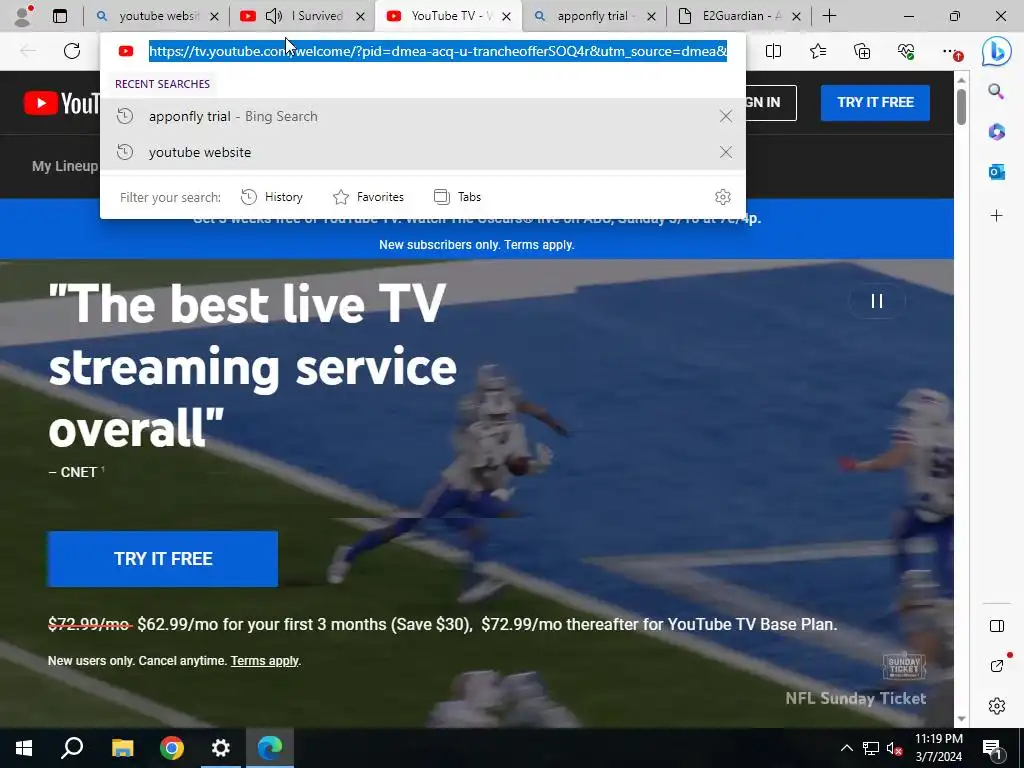Add a sidebar app with plus
Screen dimensions: 1024x768
[x=996, y=216]
